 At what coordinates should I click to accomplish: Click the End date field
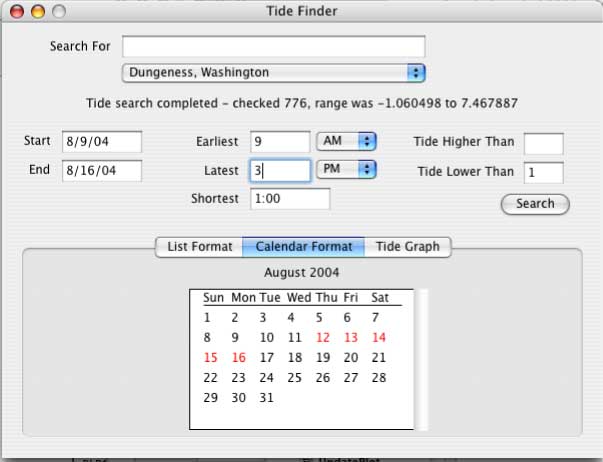point(102,171)
